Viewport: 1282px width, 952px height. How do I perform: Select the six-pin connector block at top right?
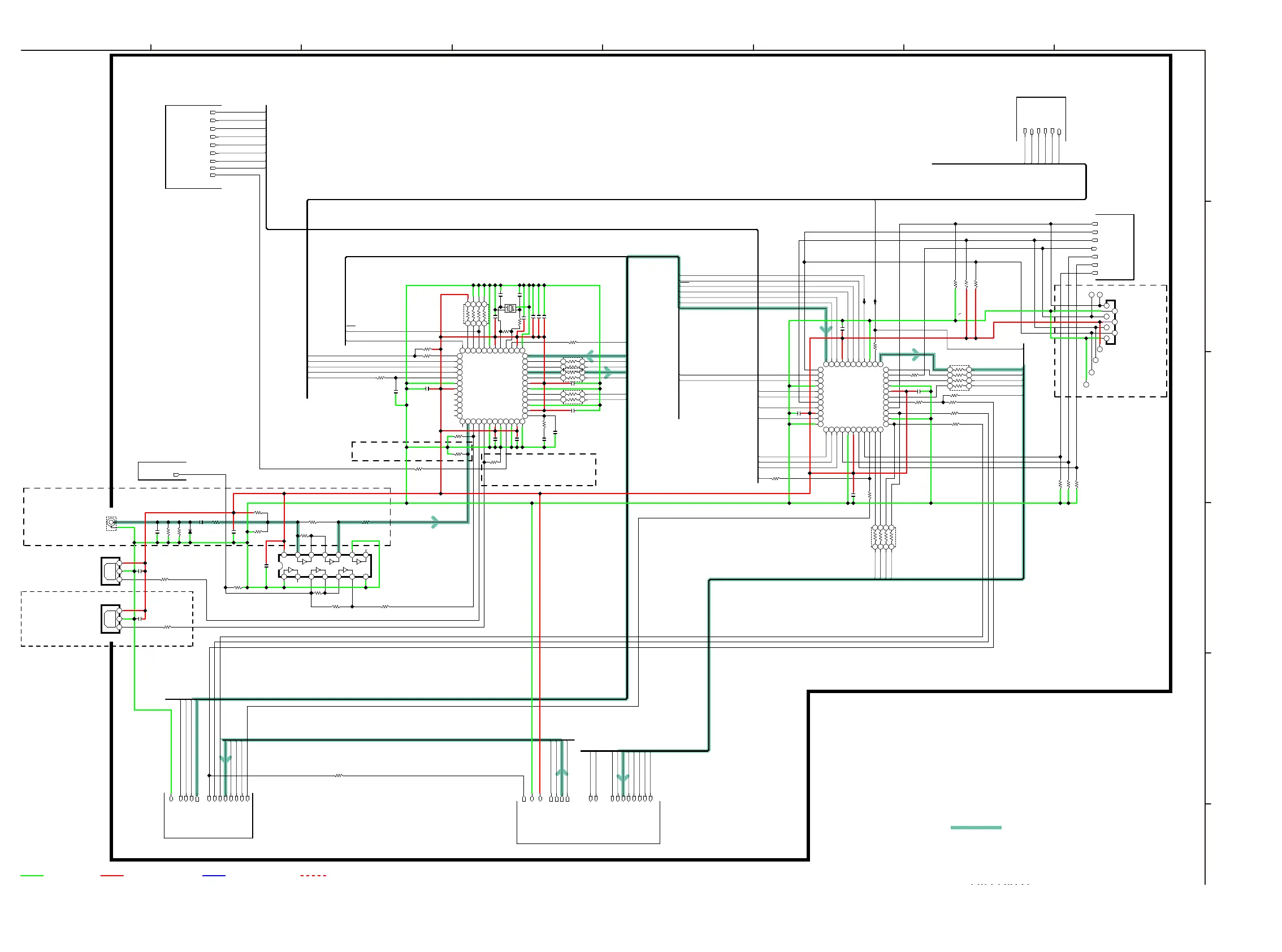(x=1041, y=119)
